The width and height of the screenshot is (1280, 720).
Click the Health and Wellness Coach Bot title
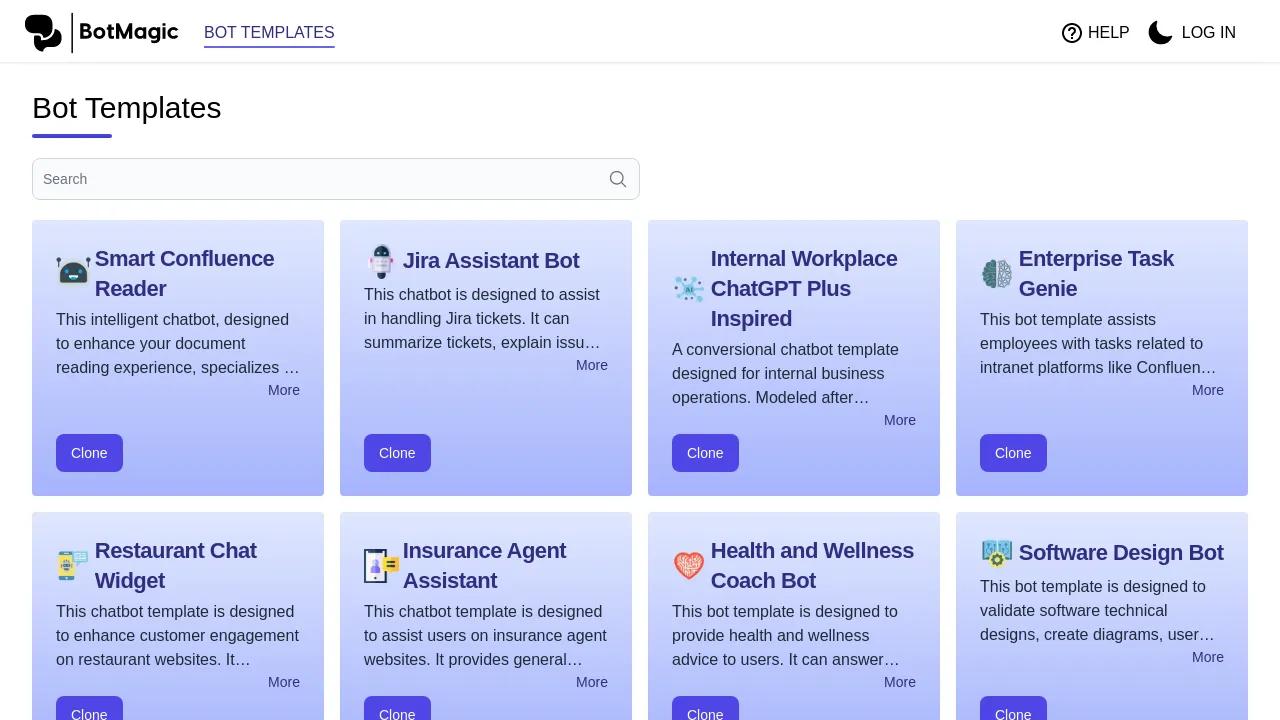coord(812,565)
